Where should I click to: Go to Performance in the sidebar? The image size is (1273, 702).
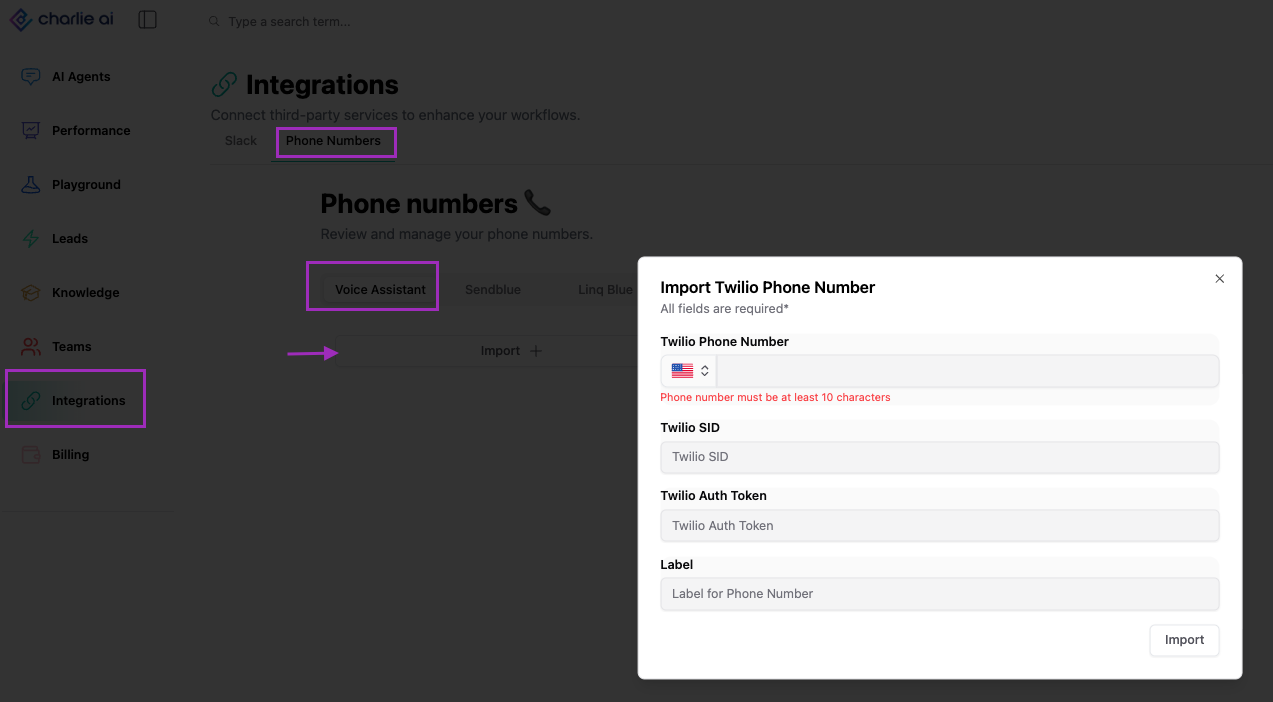click(91, 131)
